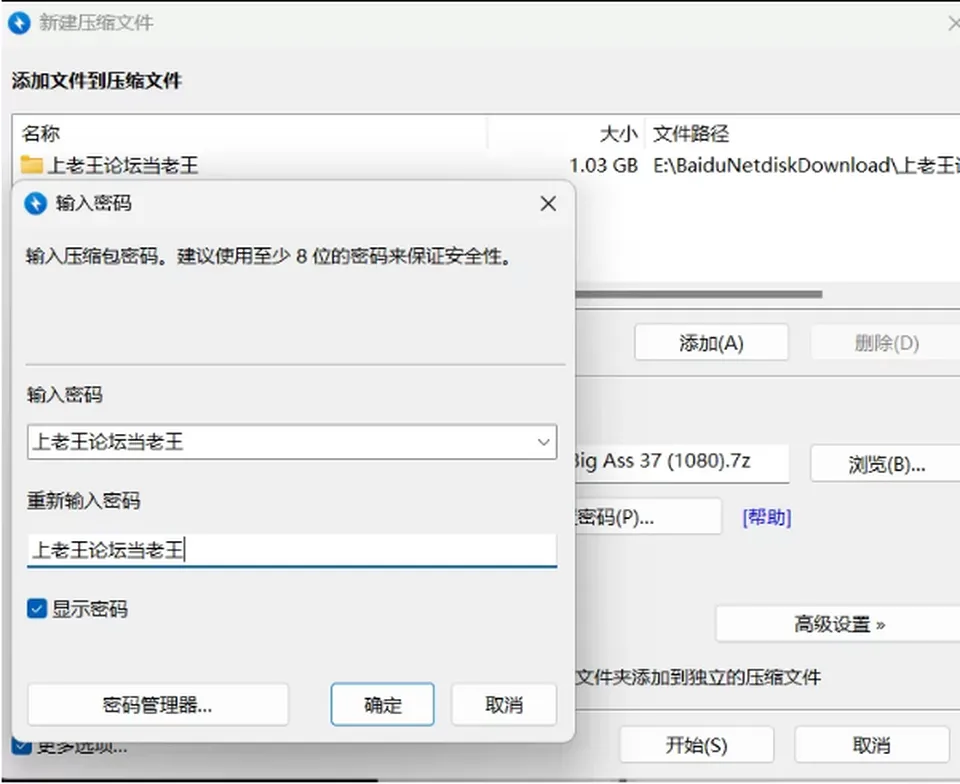The height and width of the screenshot is (784, 960).
Task: Click the 密码管理器... button
Action: click(x=158, y=705)
